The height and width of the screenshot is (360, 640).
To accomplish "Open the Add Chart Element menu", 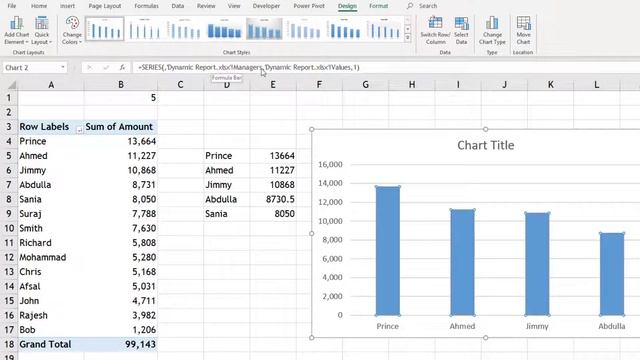I will tap(17, 30).
